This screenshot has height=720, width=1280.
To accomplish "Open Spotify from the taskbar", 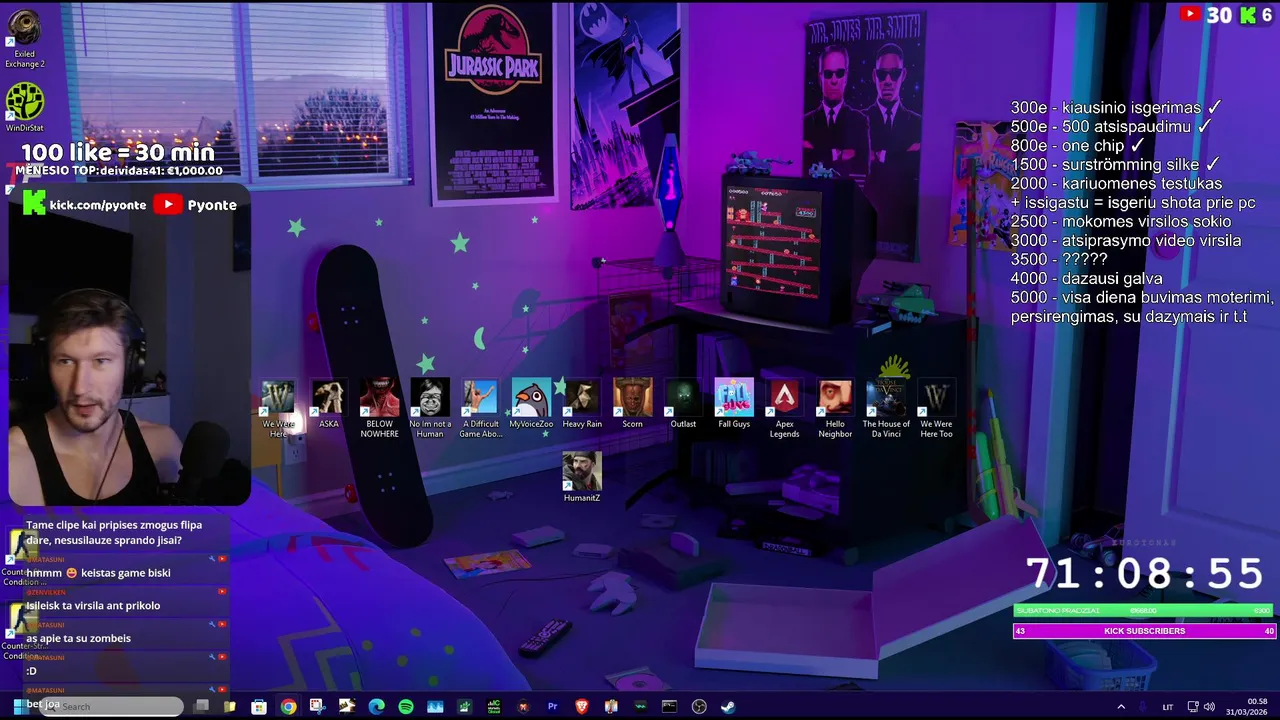I will (x=406, y=707).
